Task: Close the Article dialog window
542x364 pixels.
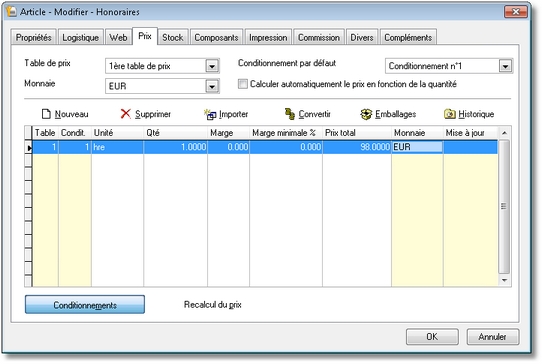Action: 516,12
